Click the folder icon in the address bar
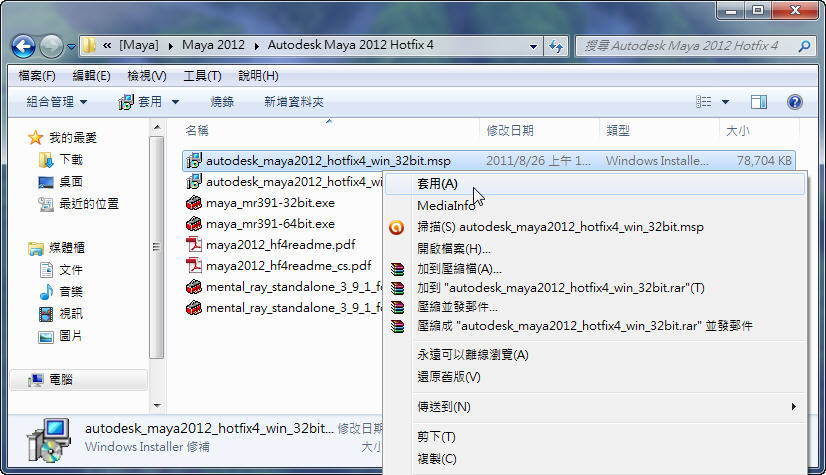 pyautogui.click(x=90, y=45)
